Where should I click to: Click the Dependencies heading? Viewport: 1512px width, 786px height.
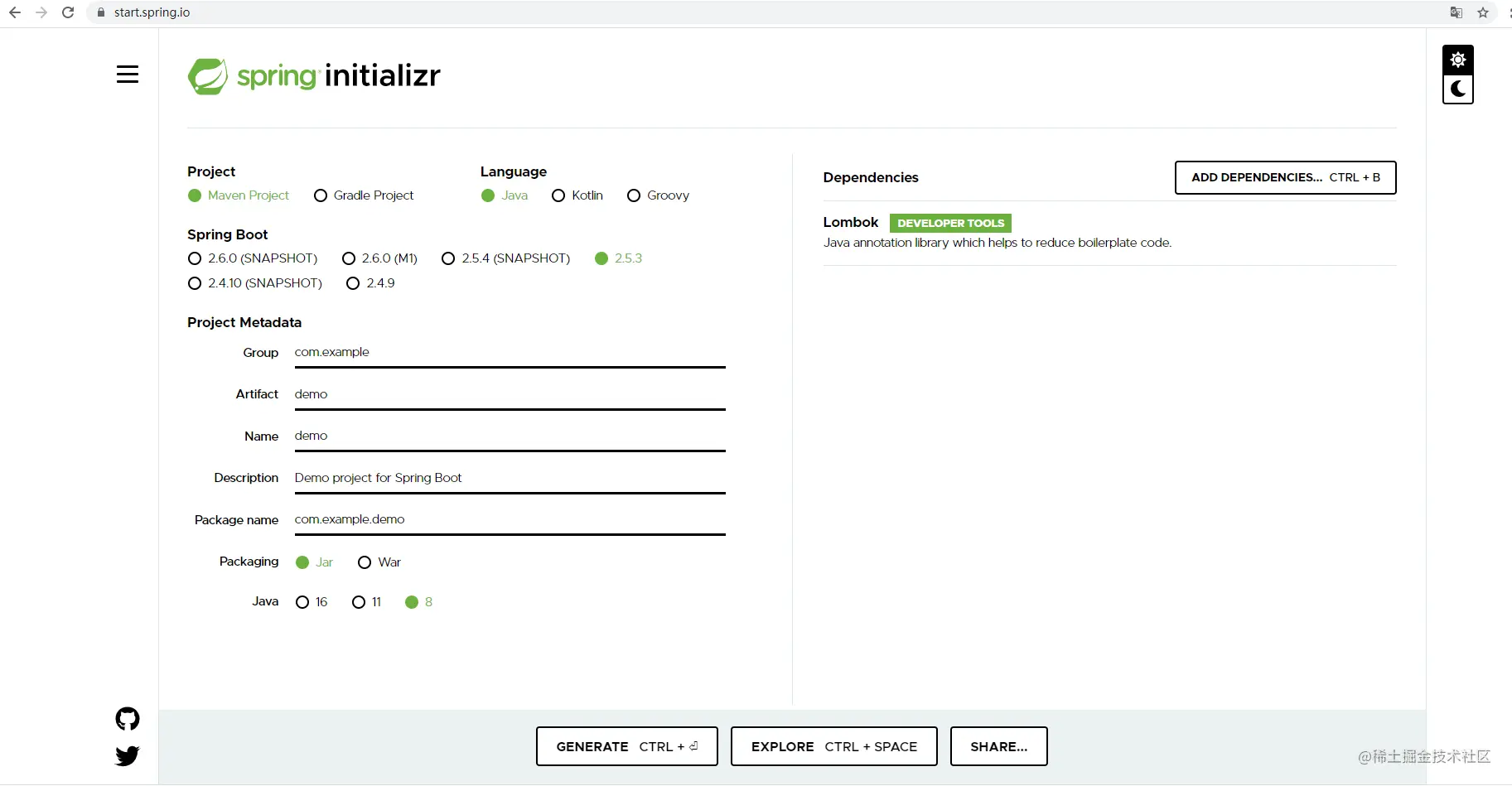pos(871,177)
